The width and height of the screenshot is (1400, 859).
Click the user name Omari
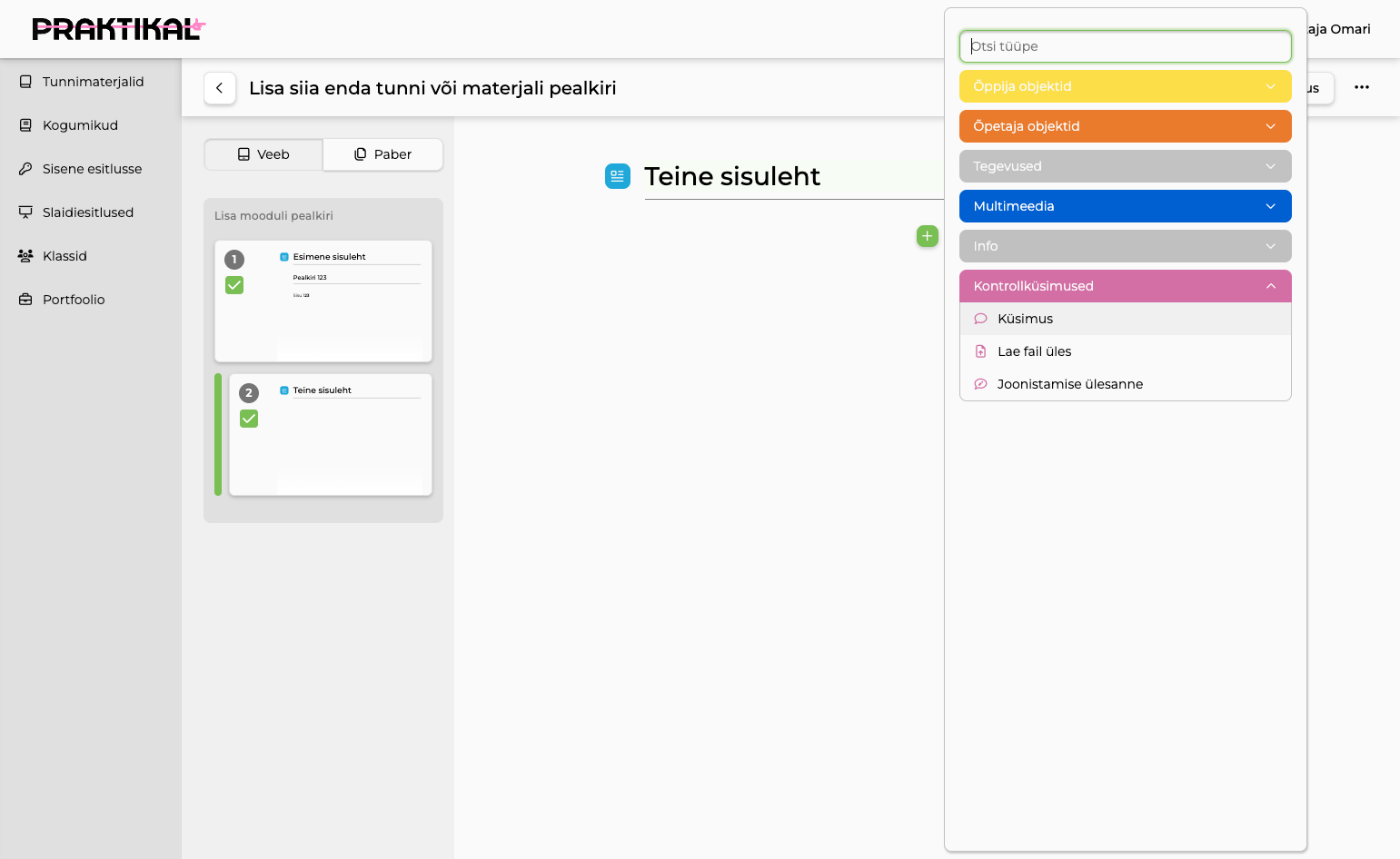pos(1339,29)
